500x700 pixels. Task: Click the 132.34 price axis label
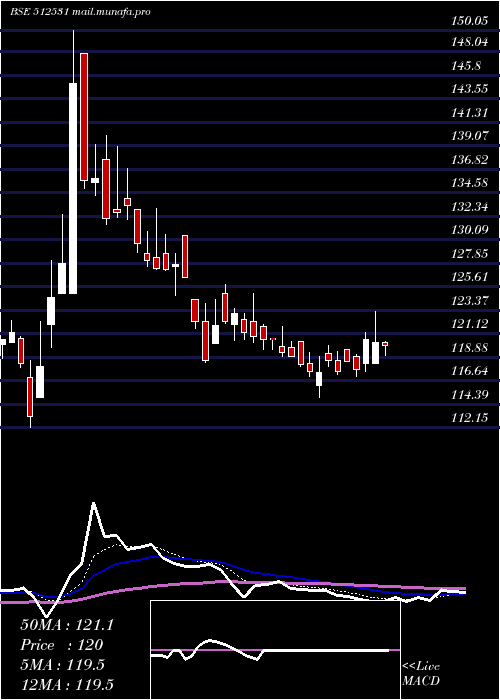coord(469,206)
